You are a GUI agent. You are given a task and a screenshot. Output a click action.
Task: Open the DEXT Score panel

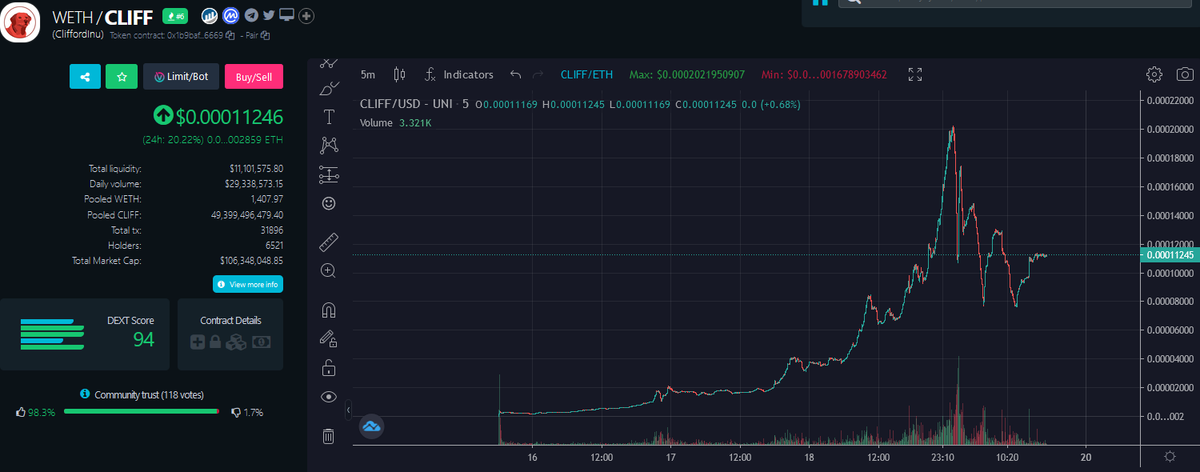83,335
